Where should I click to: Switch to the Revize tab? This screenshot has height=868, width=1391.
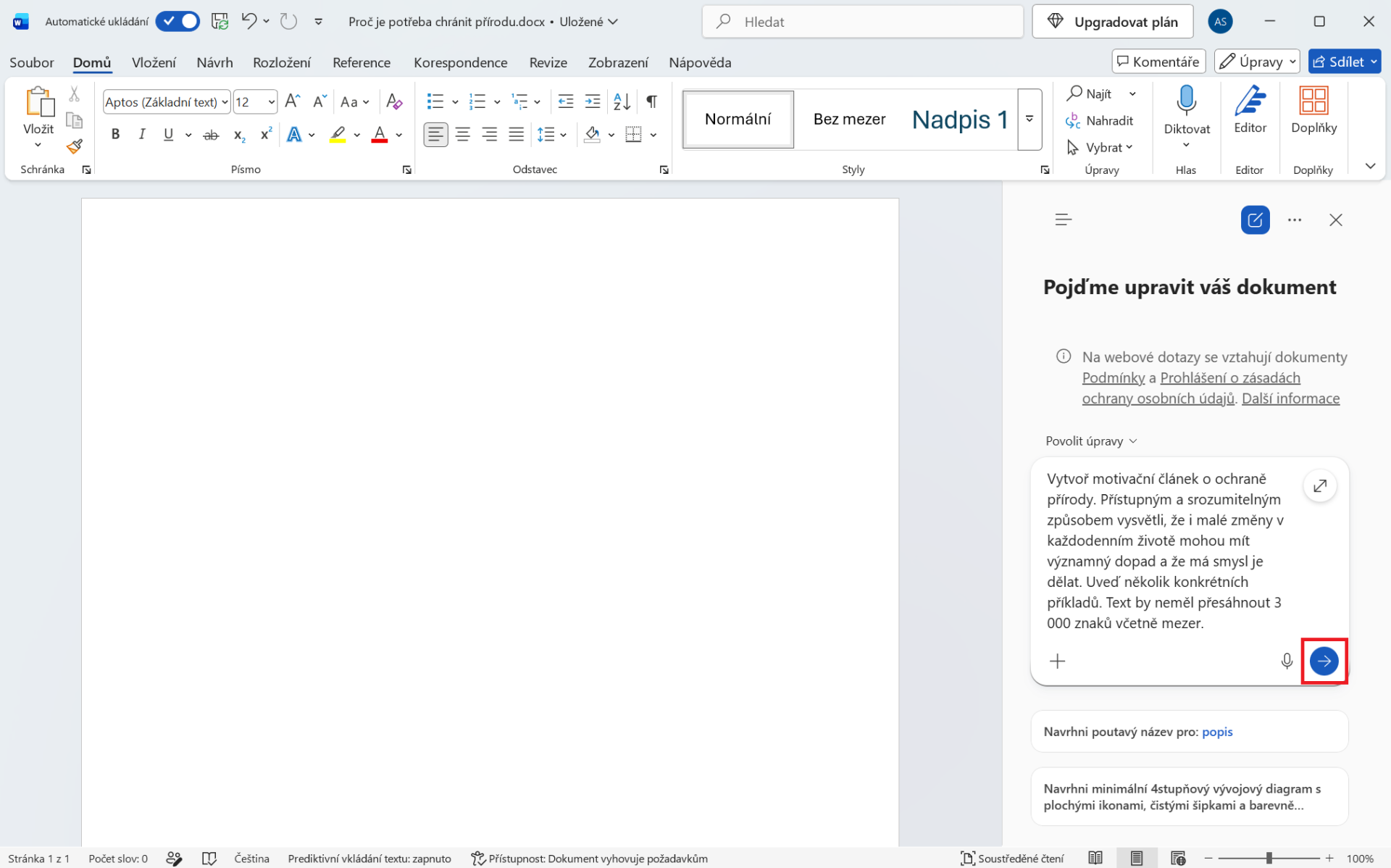coord(548,62)
